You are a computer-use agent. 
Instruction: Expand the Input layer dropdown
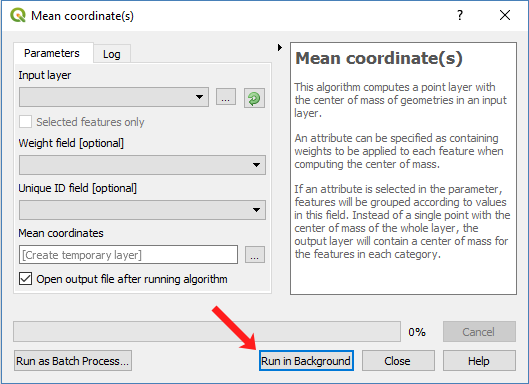[114, 97]
